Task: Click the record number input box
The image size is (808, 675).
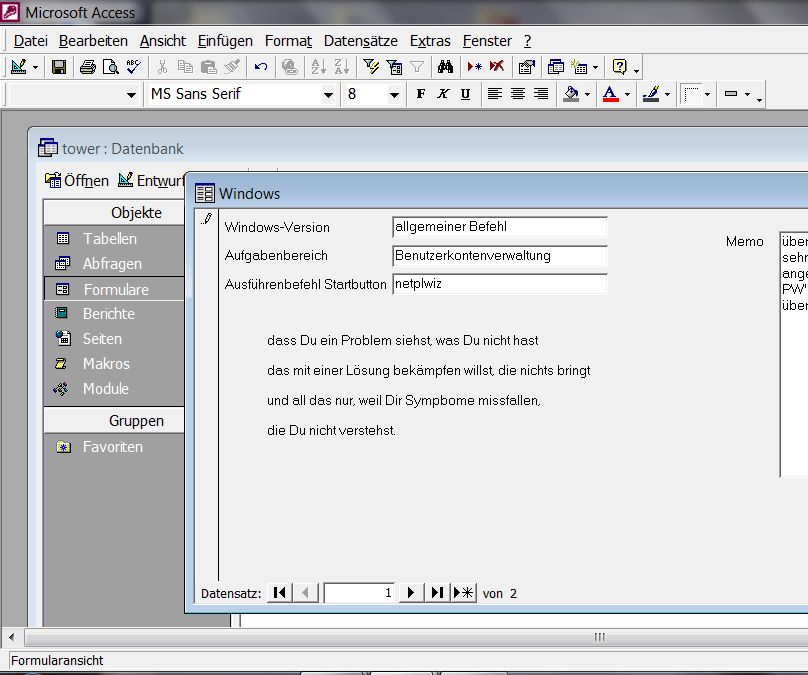Action: coord(359,593)
